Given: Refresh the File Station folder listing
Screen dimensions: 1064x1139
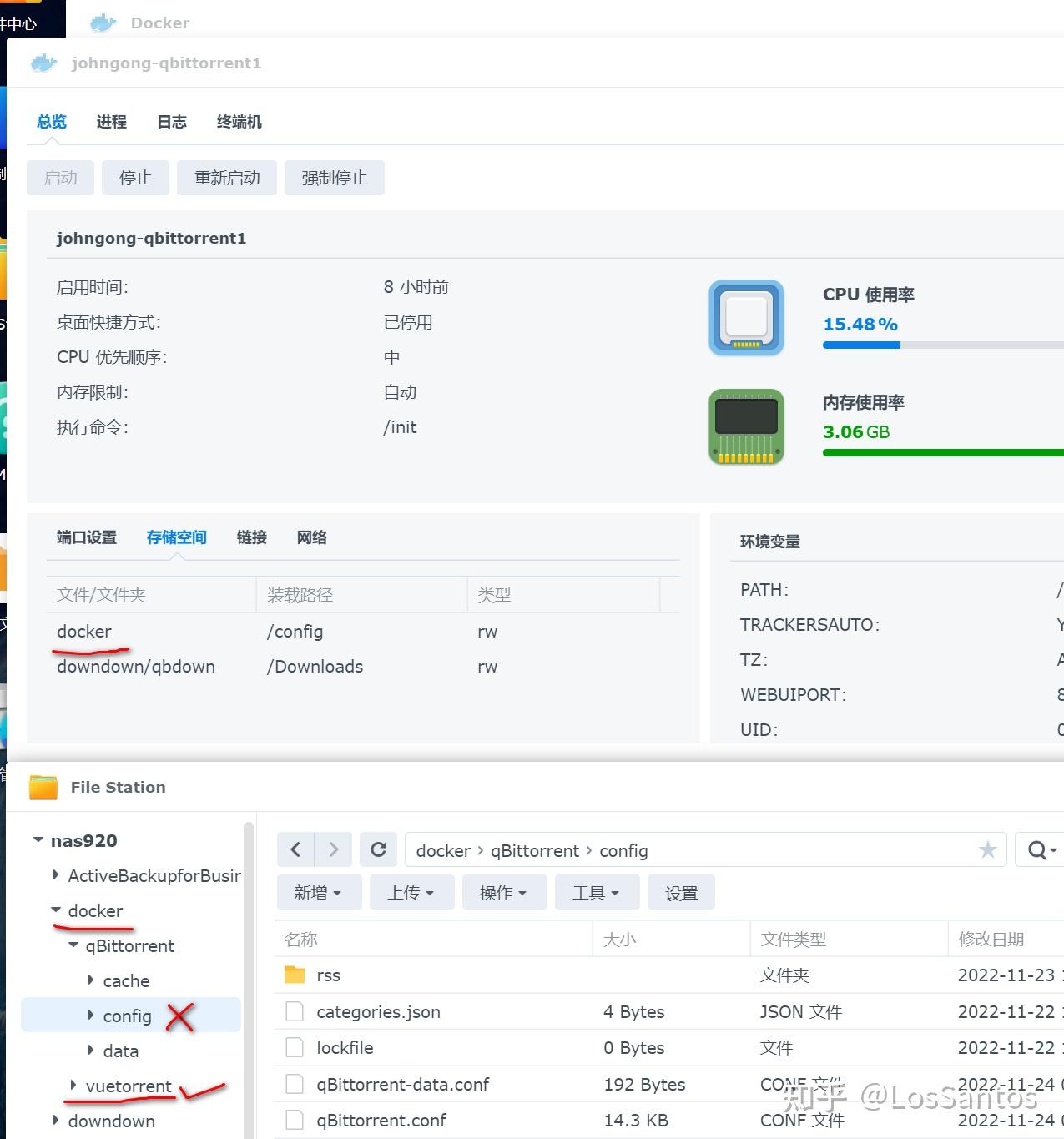Looking at the screenshot, I should click(378, 849).
